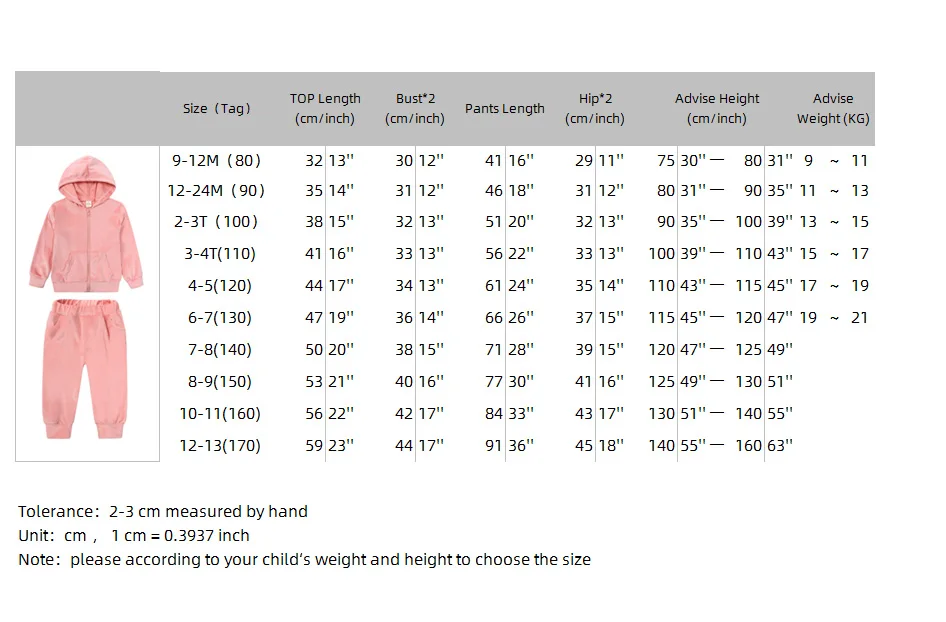Select the 12-24M (90) size row
The width and height of the screenshot is (946, 622).
pyautogui.click(x=217, y=190)
